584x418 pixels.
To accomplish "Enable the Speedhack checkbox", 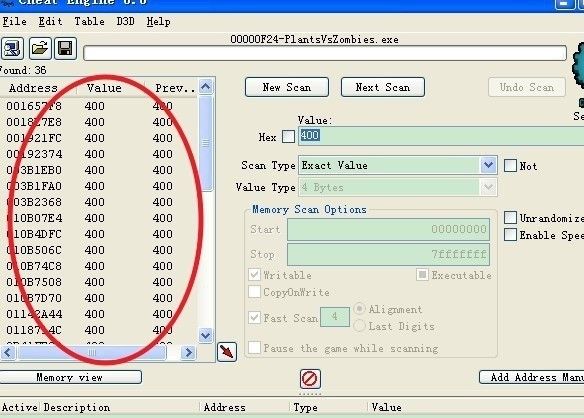I will 510,235.
